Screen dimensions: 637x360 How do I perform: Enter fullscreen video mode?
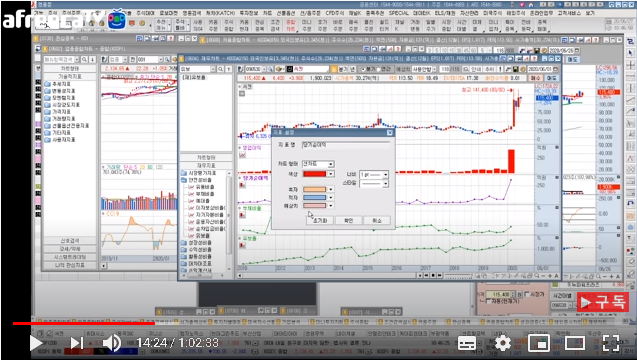pyautogui.click(x=611, y=344)
